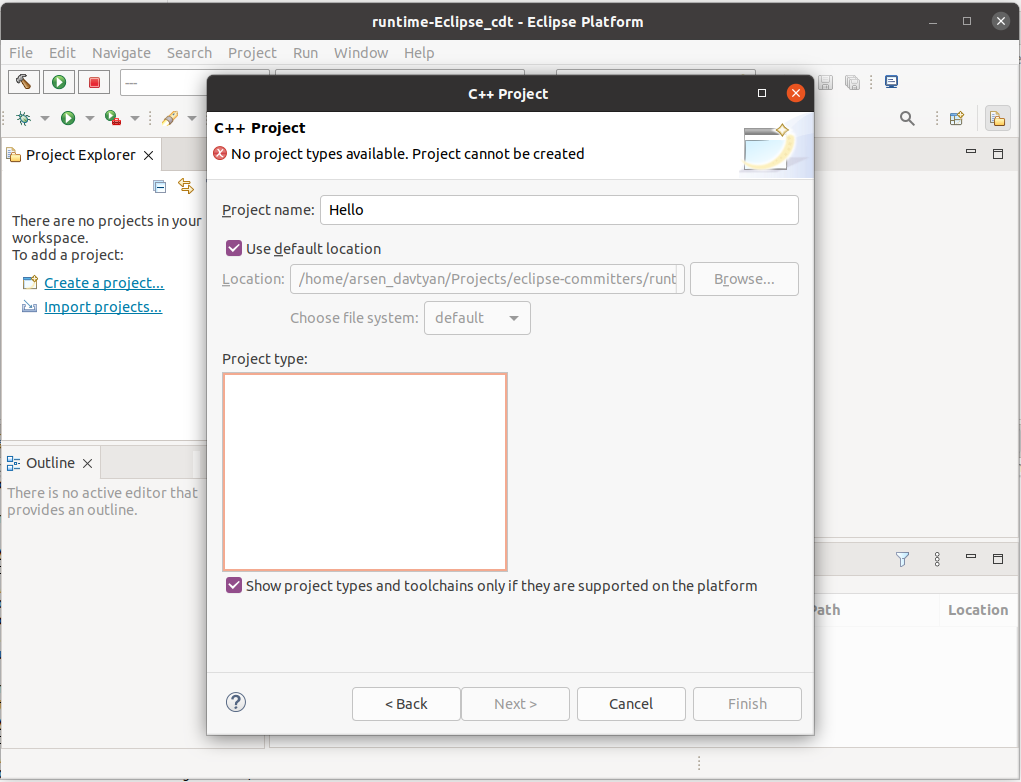Screen dimensions: 1021x782
Task: Close the Outline view tab
Action: [x=87, y=463]
